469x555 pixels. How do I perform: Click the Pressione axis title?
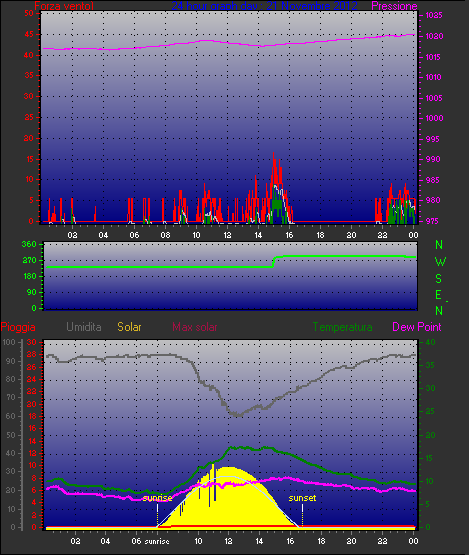tap(394, 6)
